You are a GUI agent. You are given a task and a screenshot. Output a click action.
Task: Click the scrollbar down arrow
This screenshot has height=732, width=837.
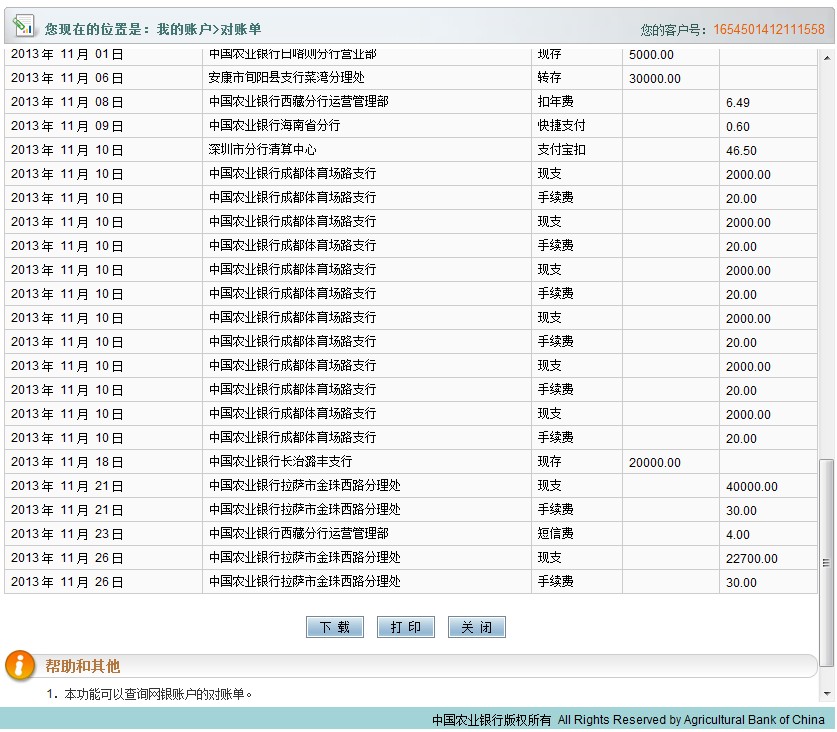(826, 693)
